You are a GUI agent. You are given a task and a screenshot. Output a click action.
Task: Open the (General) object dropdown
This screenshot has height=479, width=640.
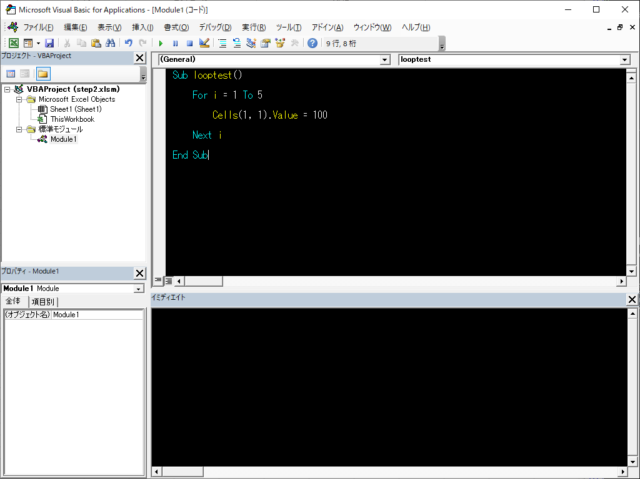tap(384, 60)
